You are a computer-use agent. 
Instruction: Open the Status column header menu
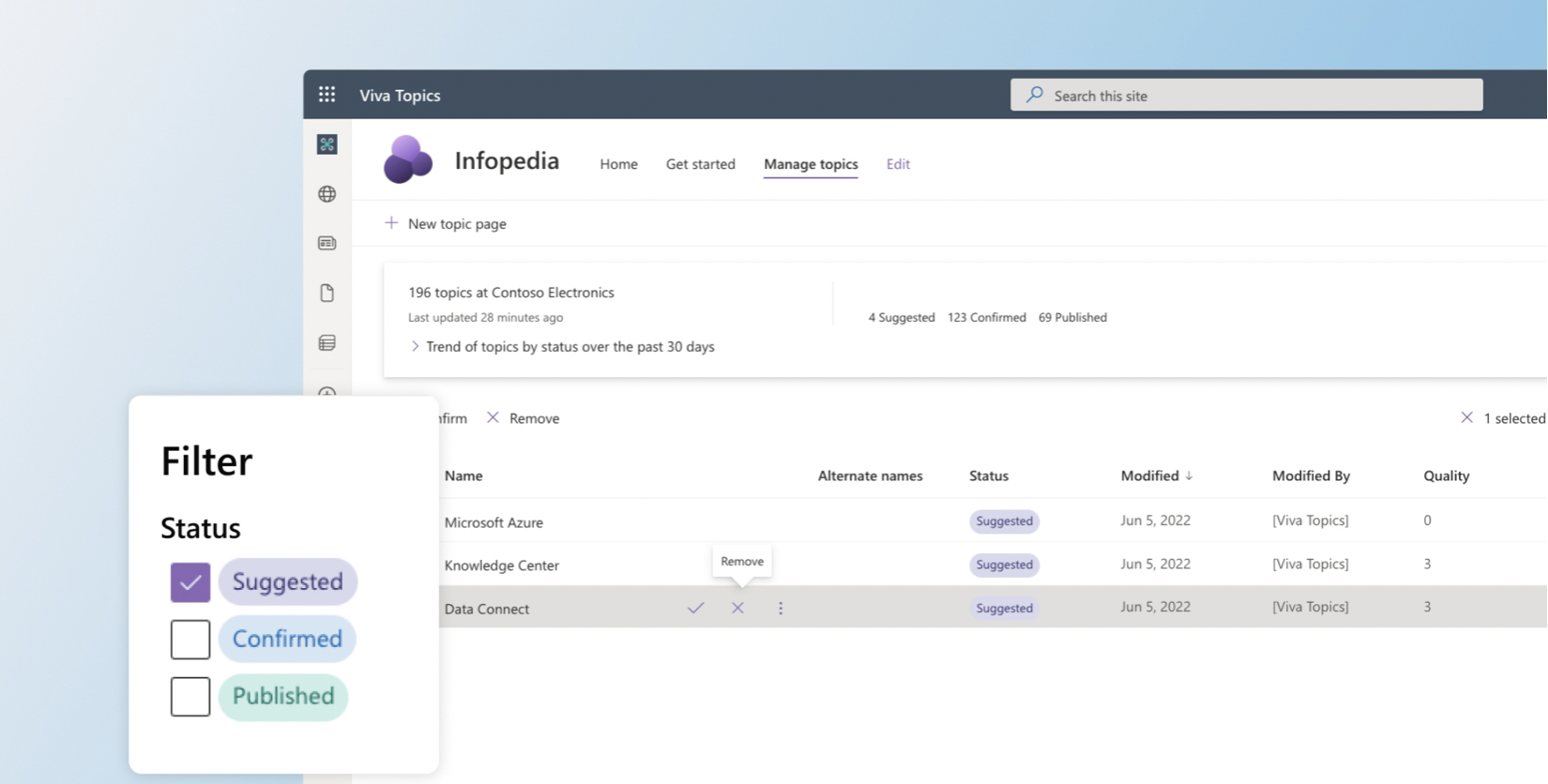(988, 476)
